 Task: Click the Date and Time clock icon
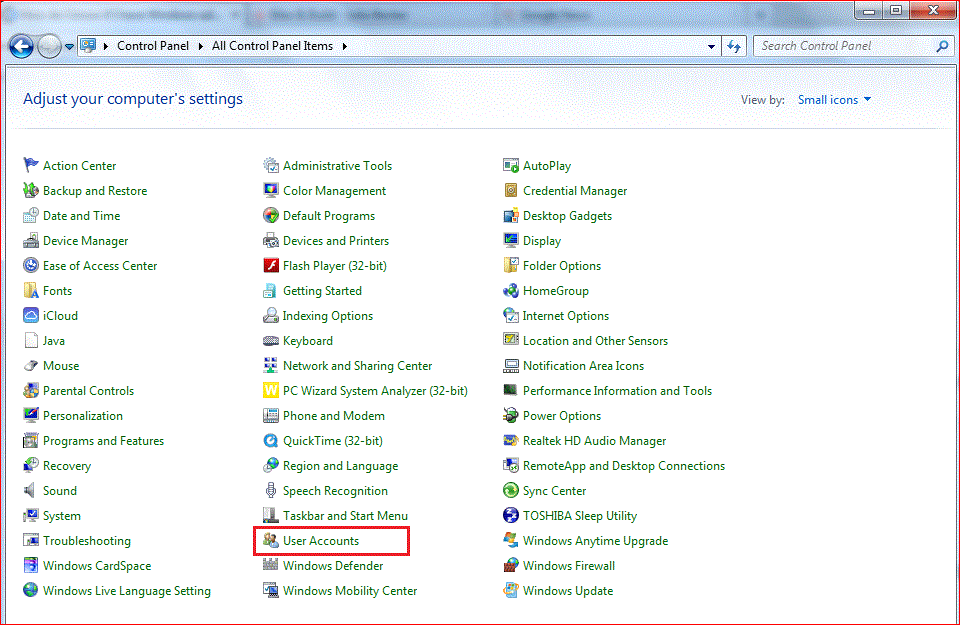coord(31,215)
